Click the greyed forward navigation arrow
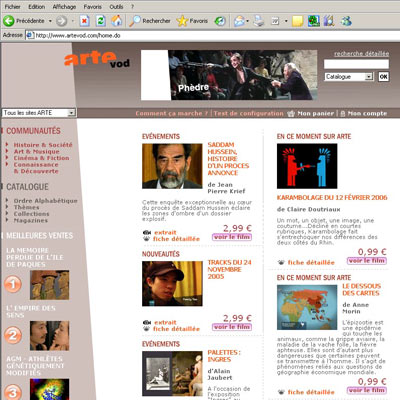400x400 pixels. (61, 21)
